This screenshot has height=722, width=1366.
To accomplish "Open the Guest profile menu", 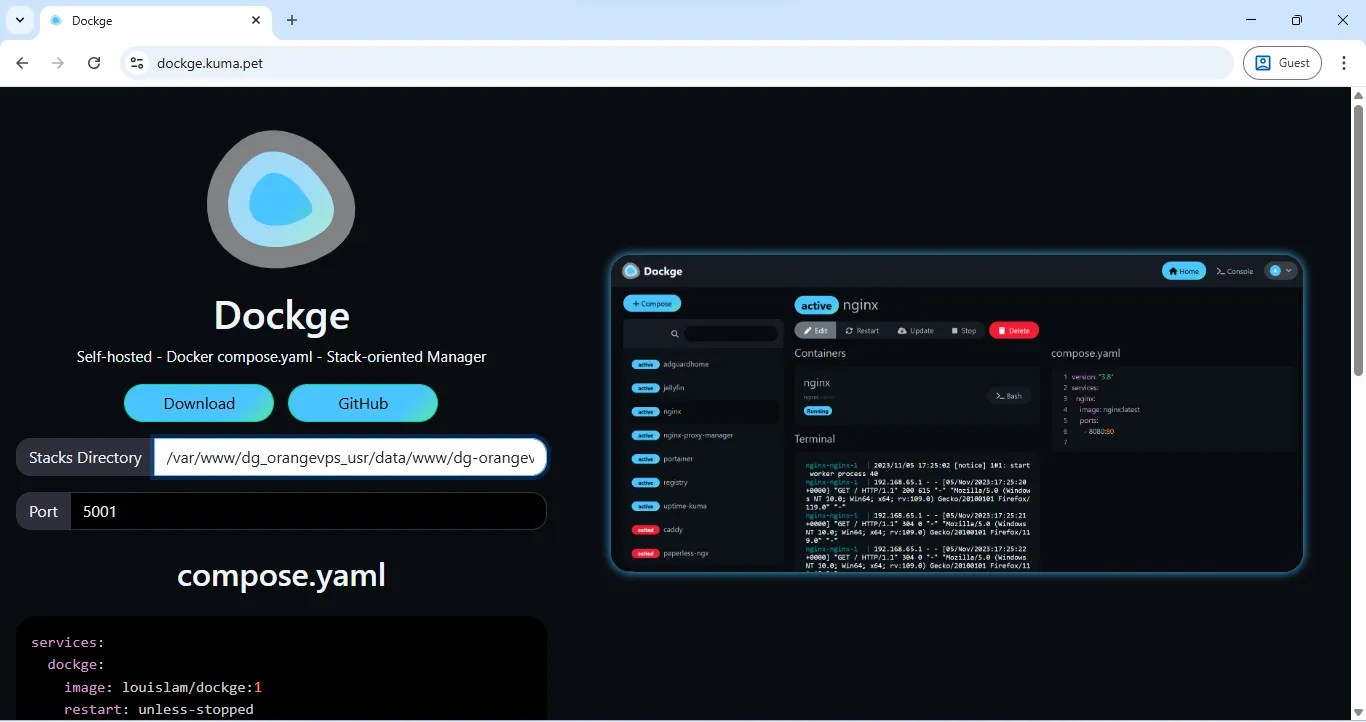I will (1282, 63).
